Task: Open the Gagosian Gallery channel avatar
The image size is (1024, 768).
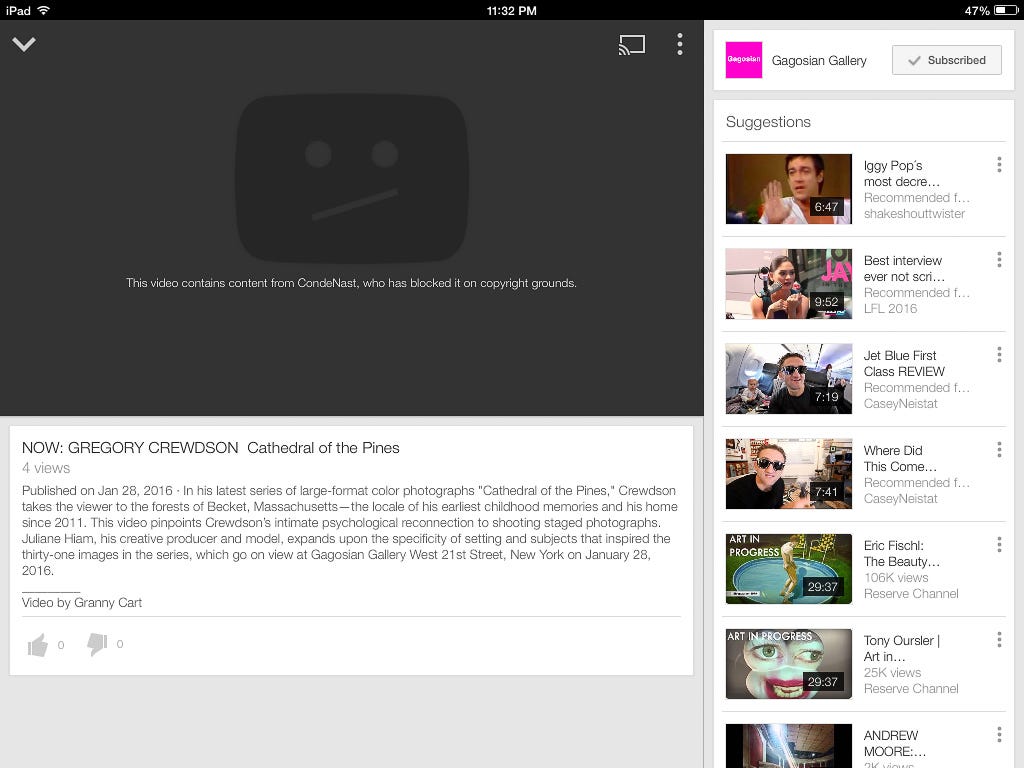Action: point(744,60)
